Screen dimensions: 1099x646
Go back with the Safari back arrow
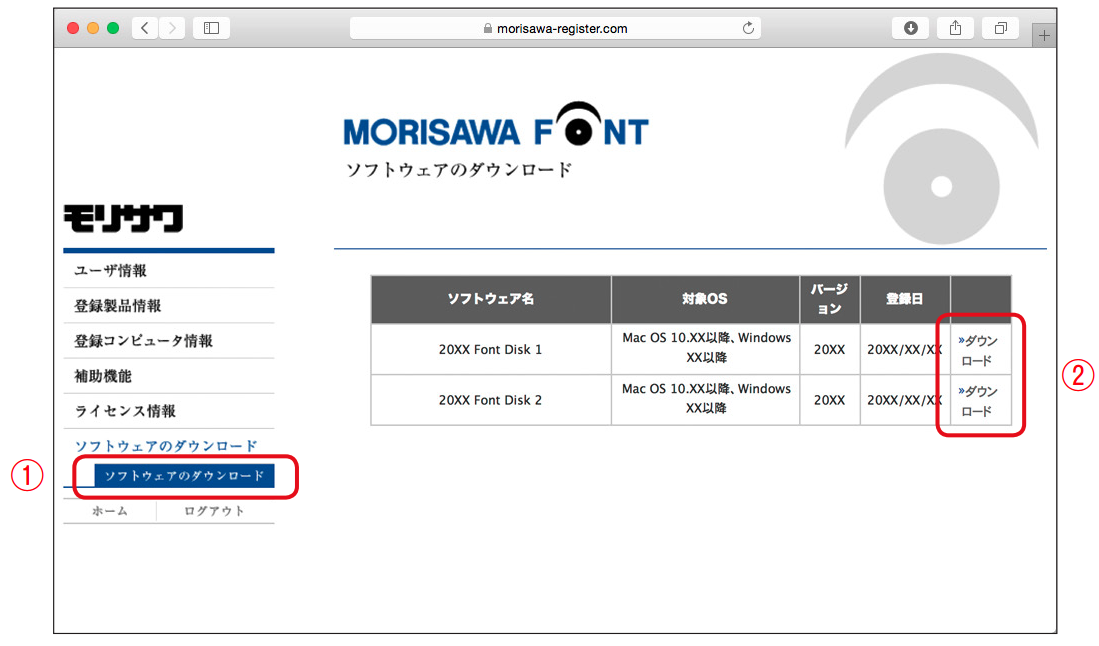pyautogui.click(x=145, y=28)
